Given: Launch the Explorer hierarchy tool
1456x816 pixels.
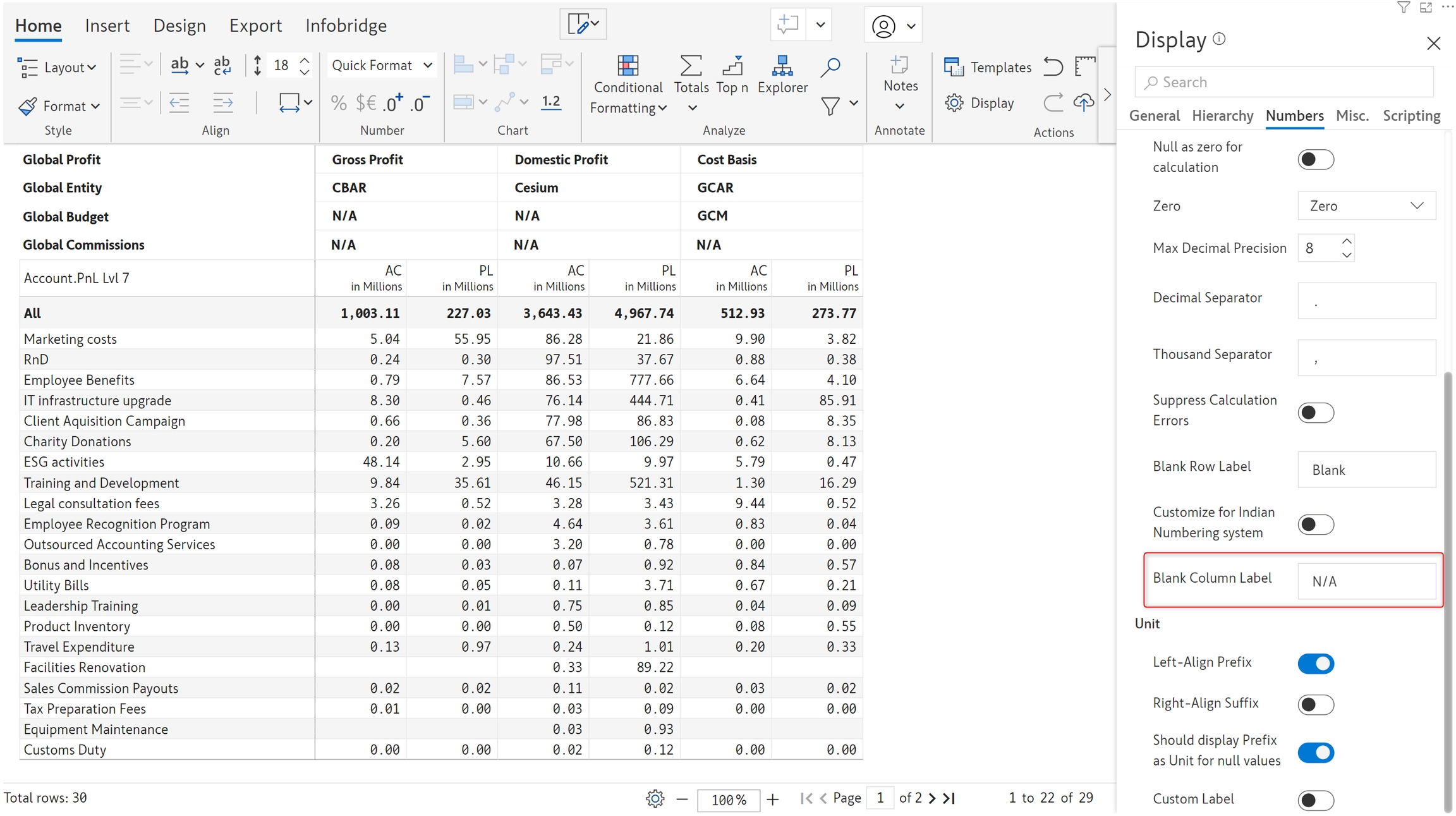Looking at the screenshot, I should click(782, 66).
